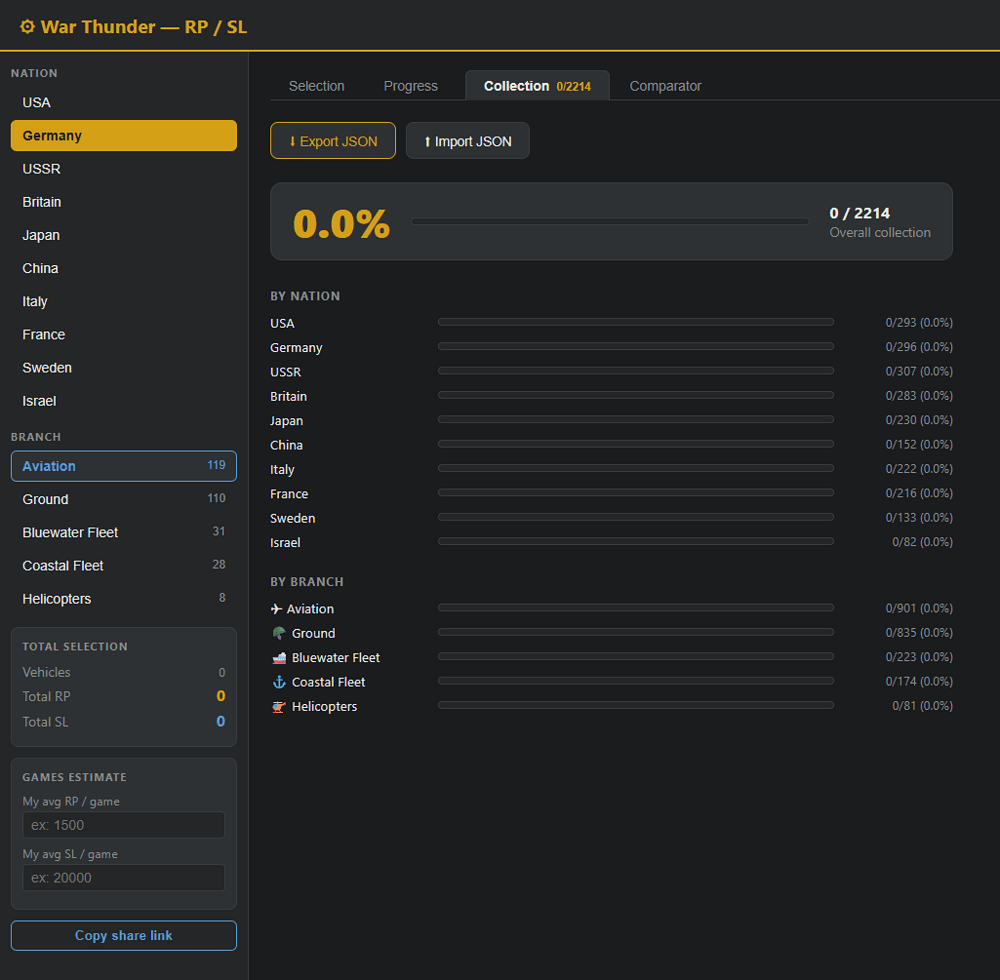The width and height of the screenshot is (1000, 980).
Task: Click the "0/283 (0.0%)" Britain value
Action: (x=919, y=395)
